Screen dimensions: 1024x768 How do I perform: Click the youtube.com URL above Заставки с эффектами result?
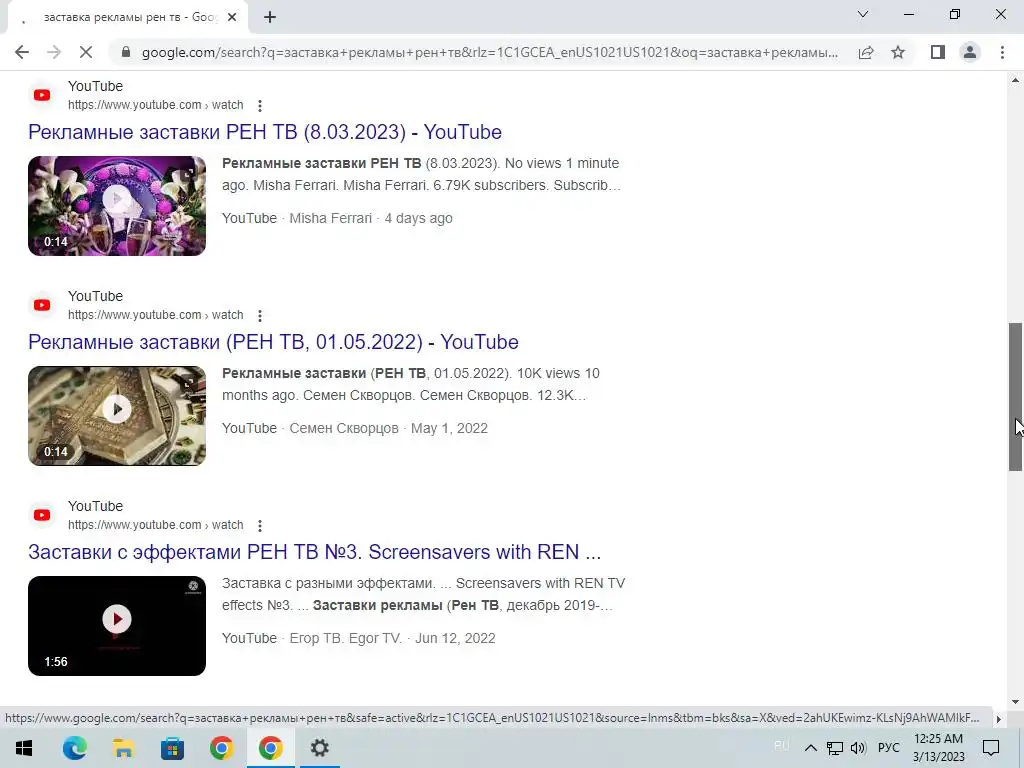pyautogui.click(x=155, y=525)
